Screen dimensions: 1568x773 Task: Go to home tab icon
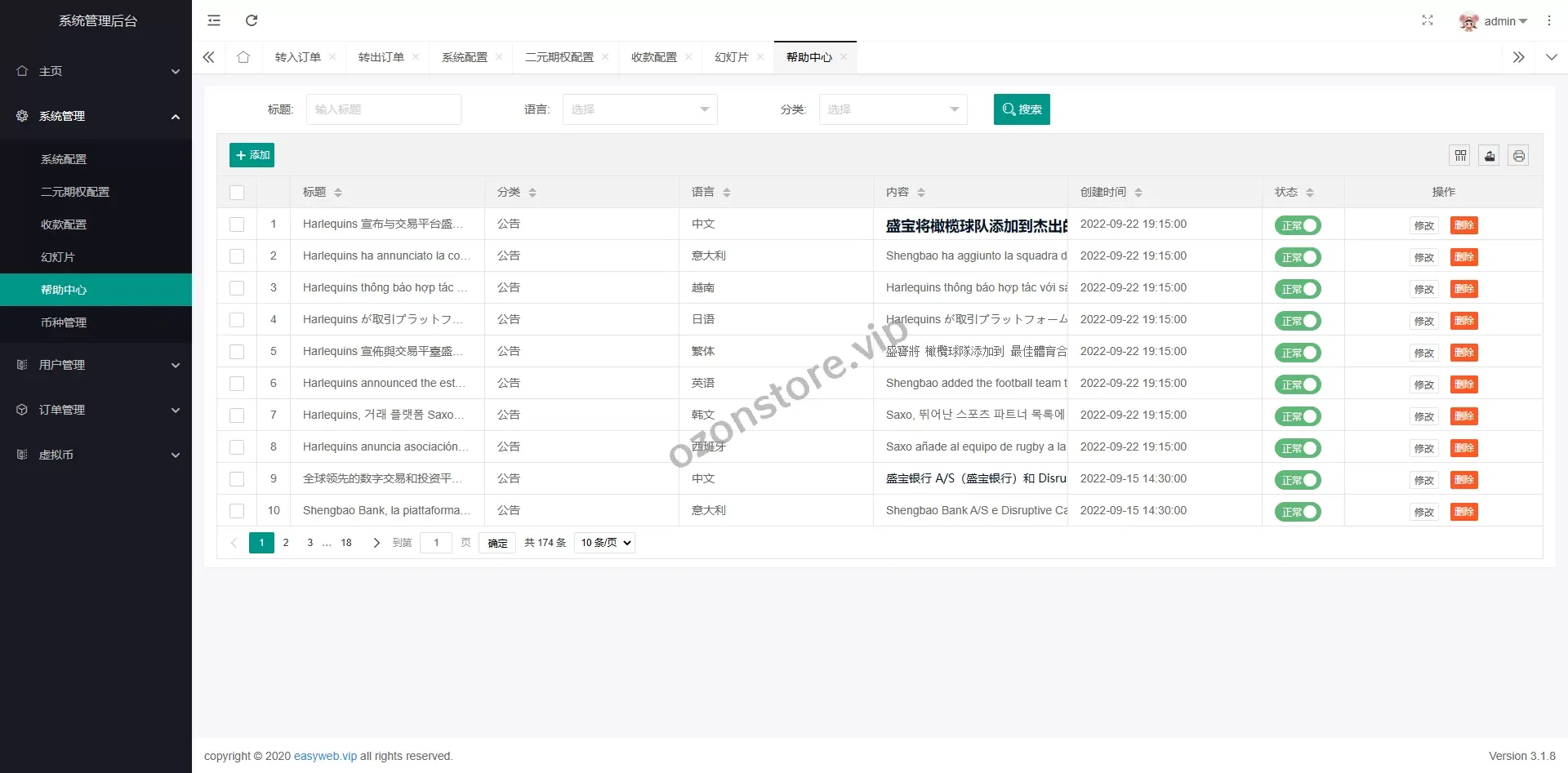pos(243,57)
